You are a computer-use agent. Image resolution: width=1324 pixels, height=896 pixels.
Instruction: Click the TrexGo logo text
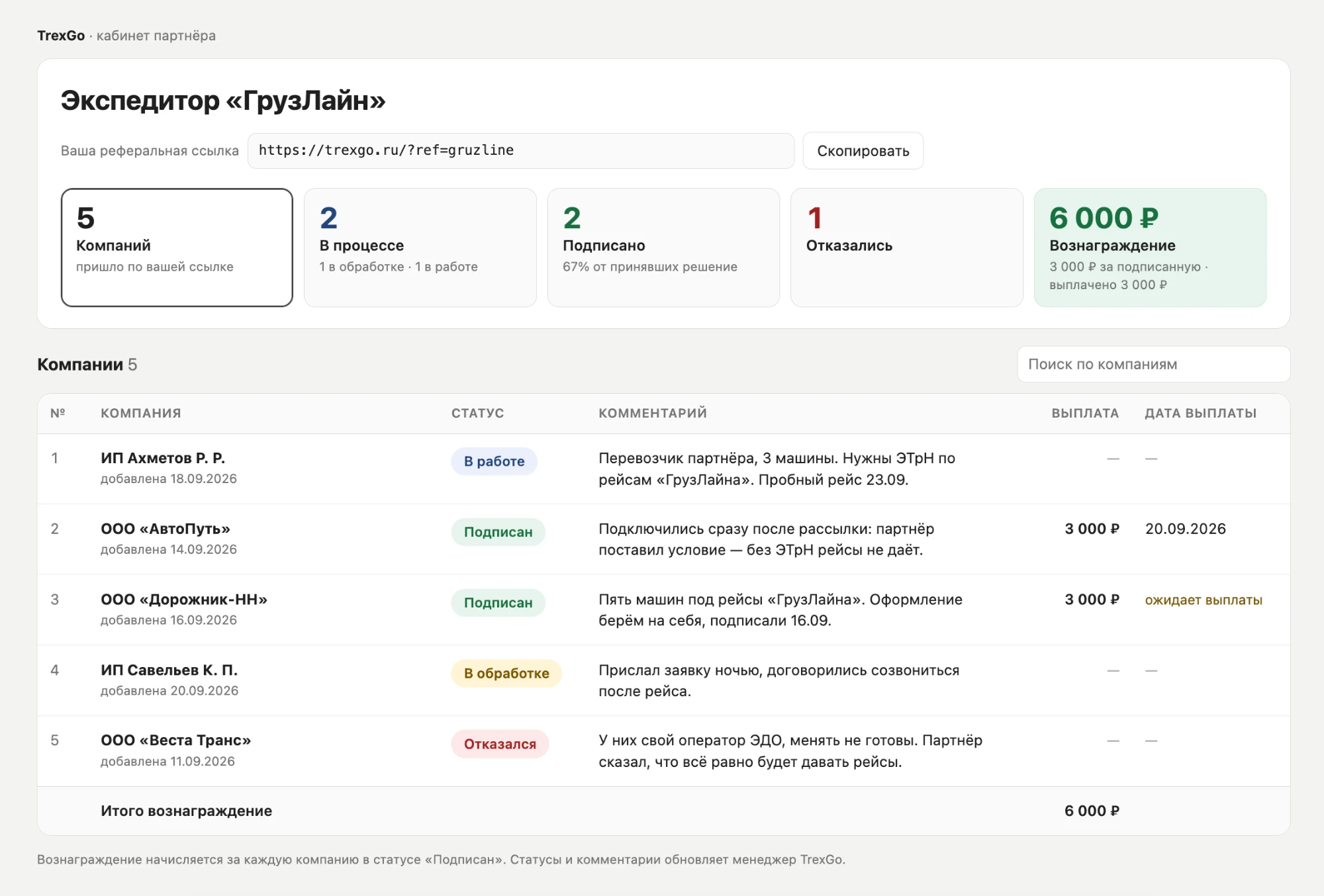[61, 36]
